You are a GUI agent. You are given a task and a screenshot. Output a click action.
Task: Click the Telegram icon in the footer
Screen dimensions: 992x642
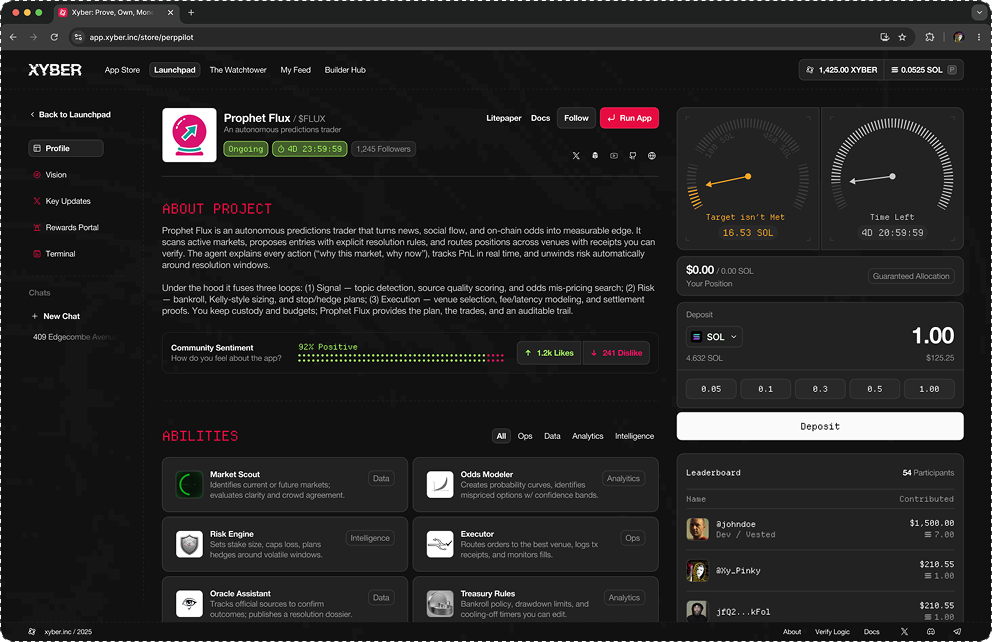pyautogui.click(x=957, y=632)
